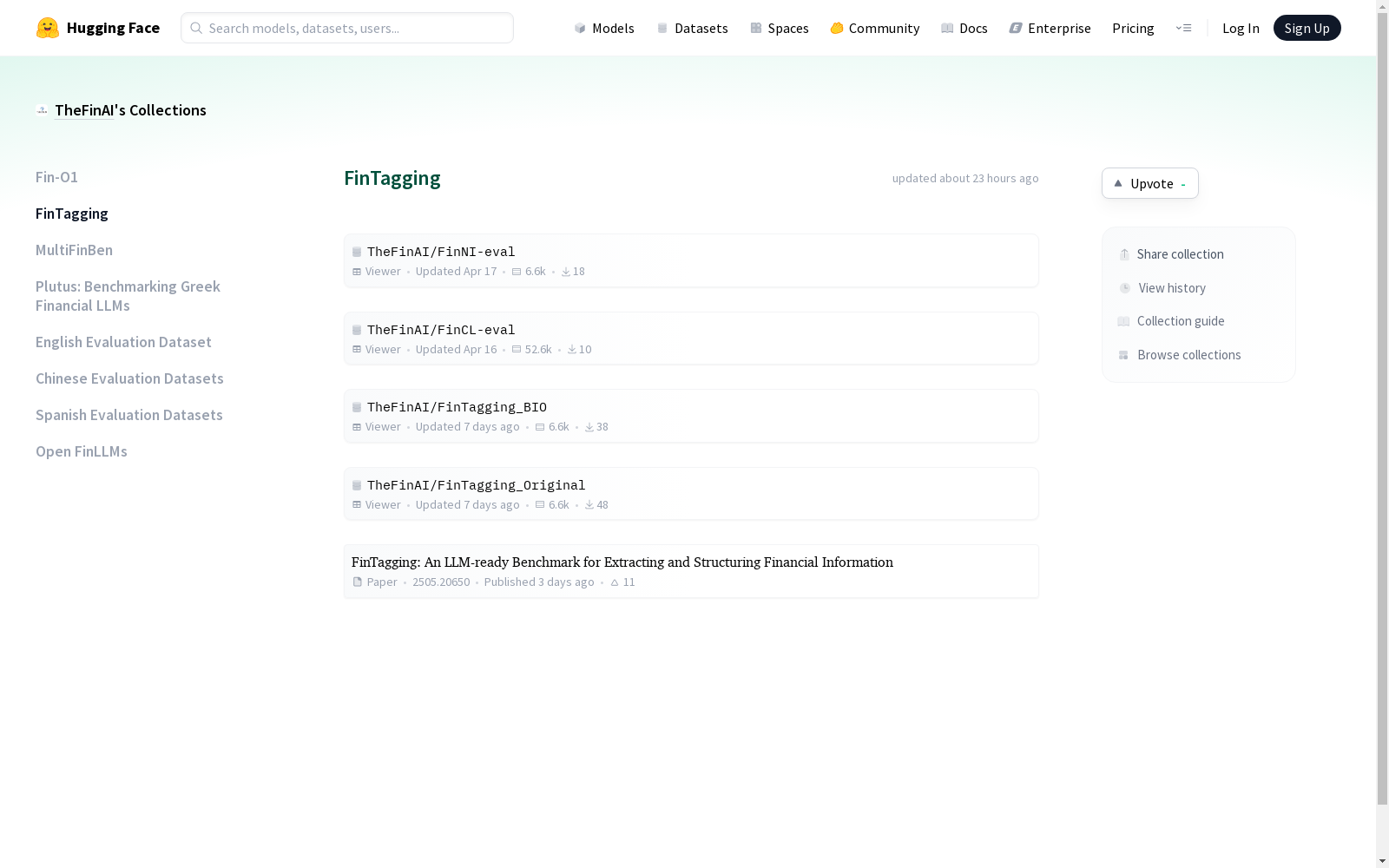The height and width of the screenshot is (868, 1389).
Task: Open the Docs section
Action: pos(964,28)
